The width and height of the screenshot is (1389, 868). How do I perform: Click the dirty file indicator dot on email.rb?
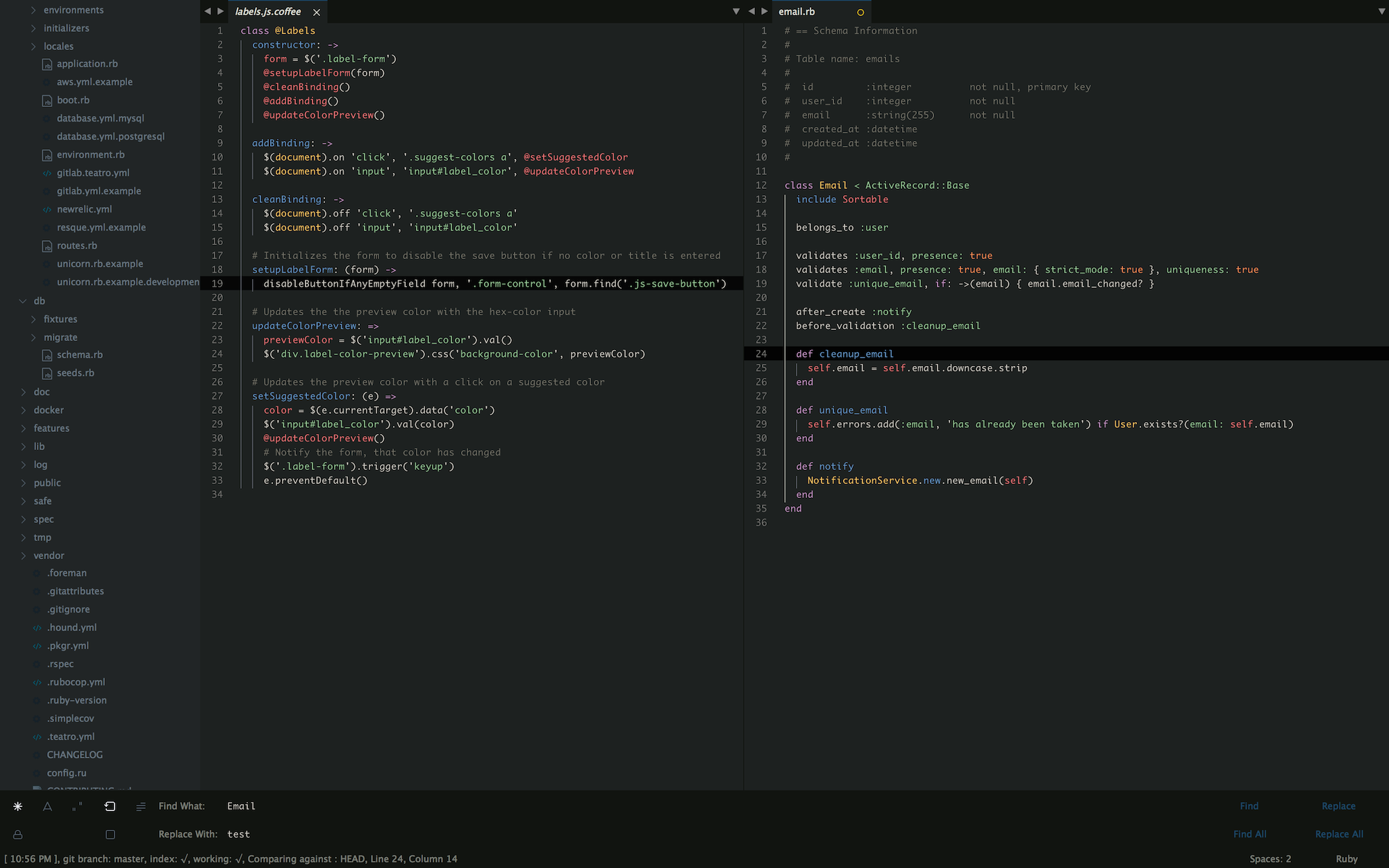[857, 11]
